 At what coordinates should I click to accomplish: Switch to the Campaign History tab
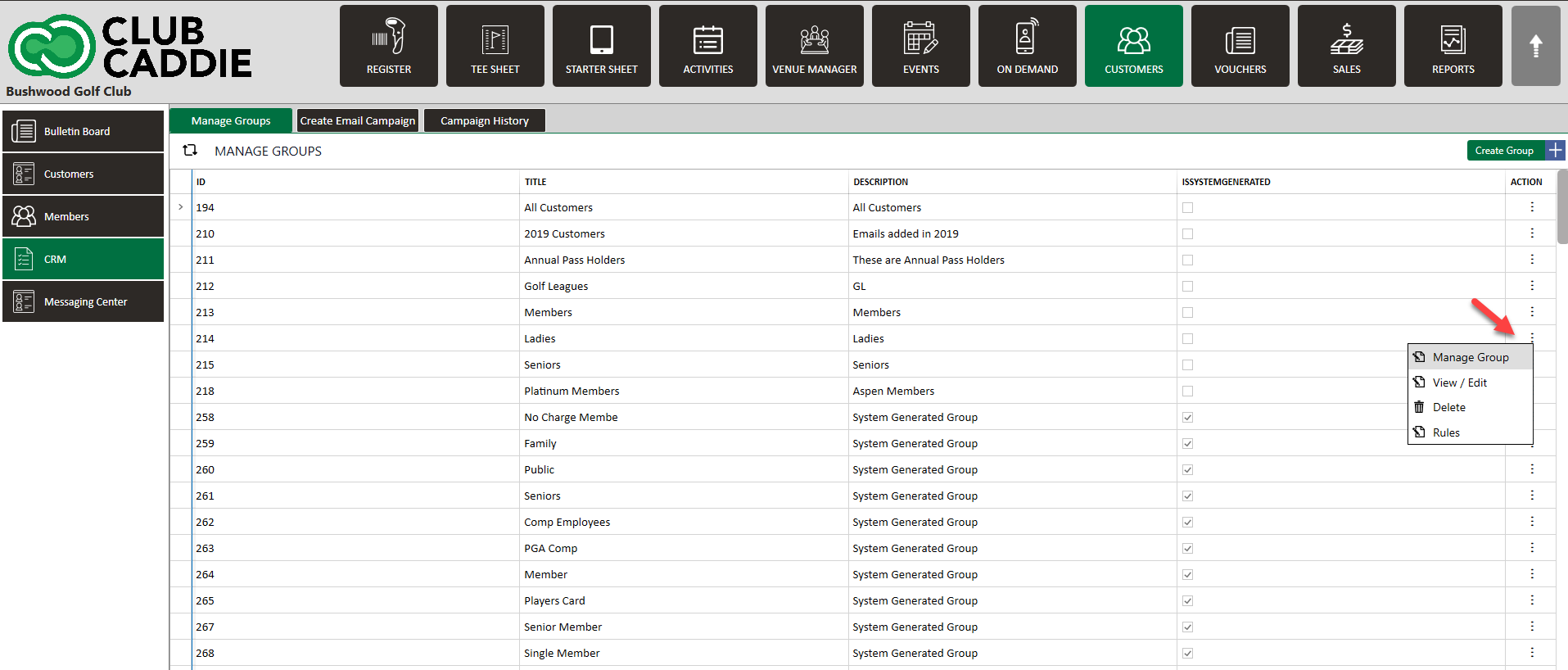[x=484, y=120]
